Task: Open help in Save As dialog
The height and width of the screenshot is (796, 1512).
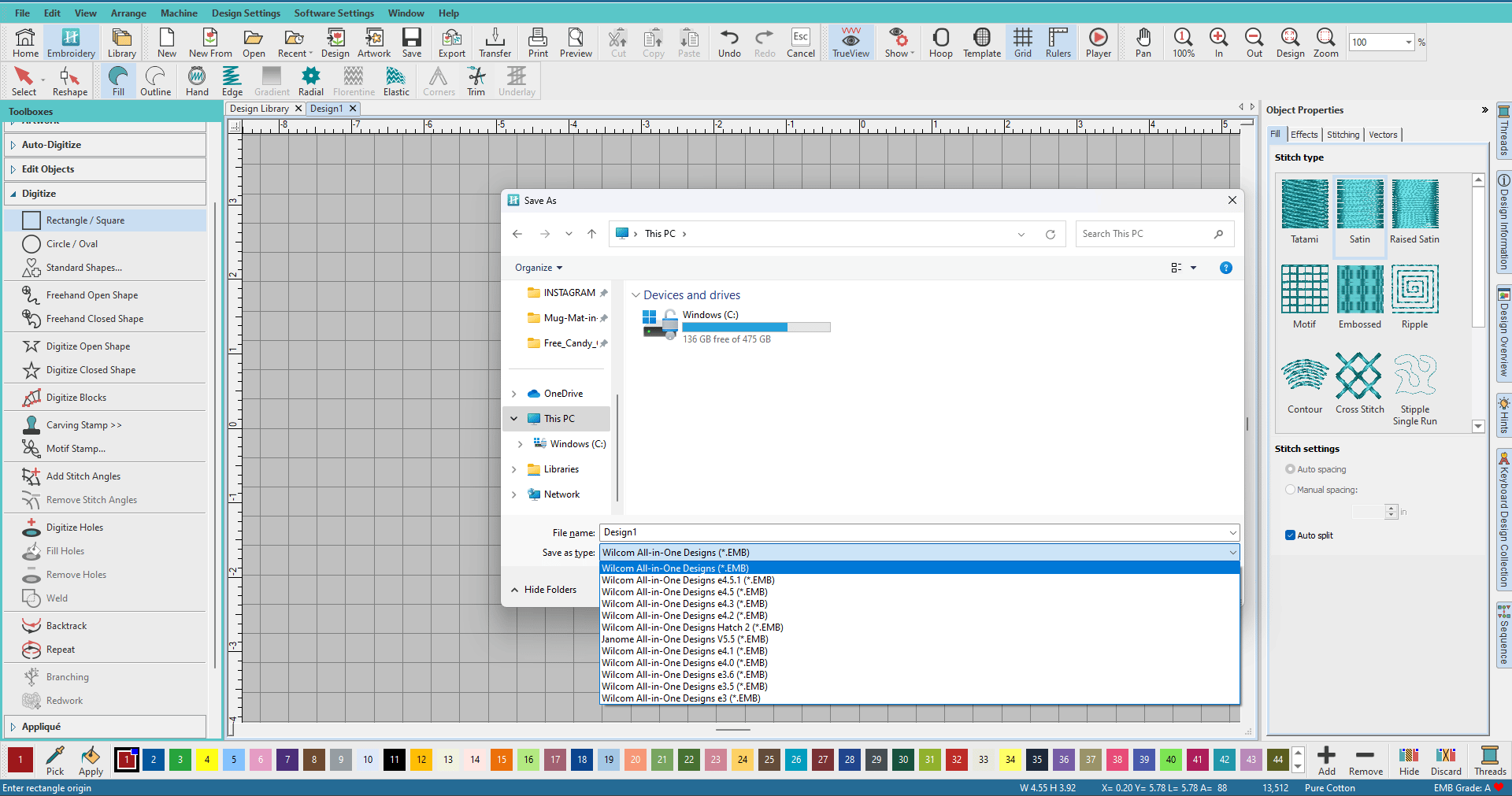Action: click(1225, 268)
